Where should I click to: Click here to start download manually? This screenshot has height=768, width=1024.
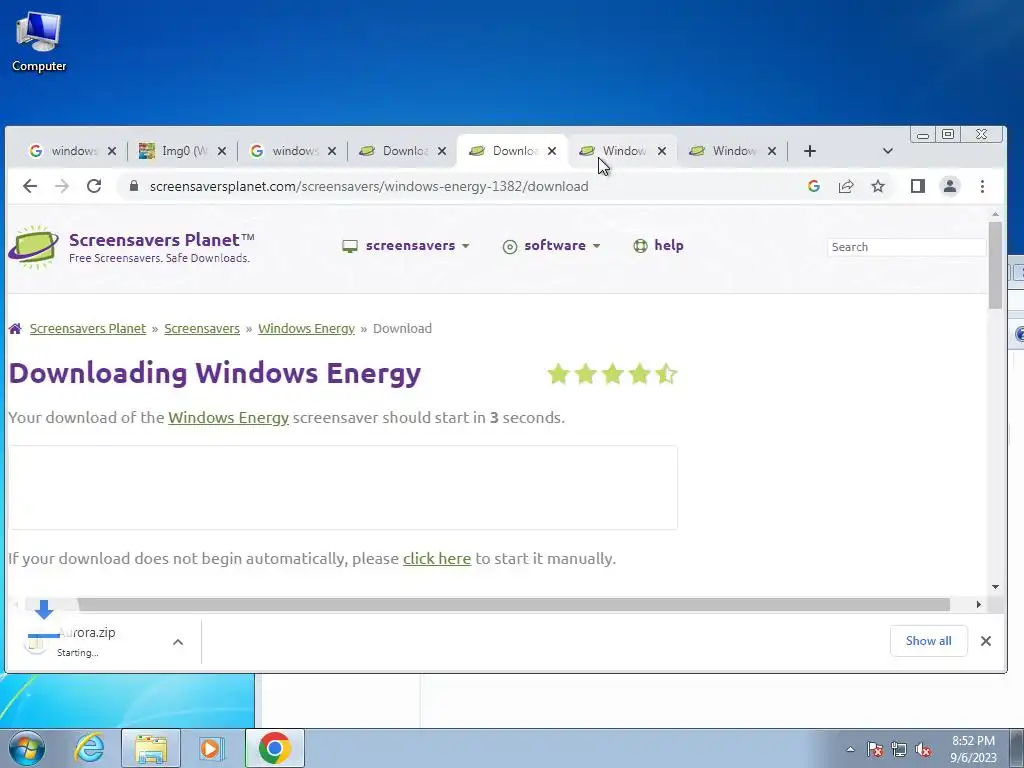tap(437, 558)
